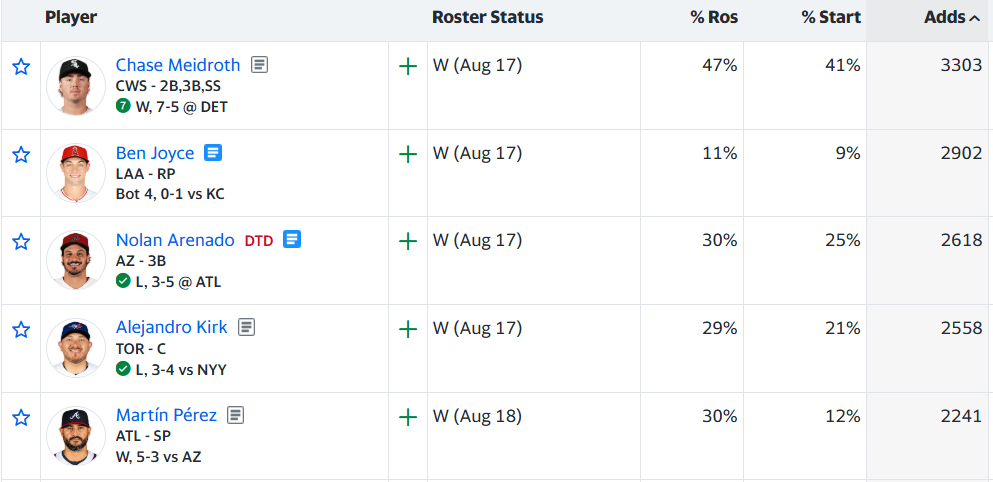993x482 pixels.
Task: Add Ben Joyce using green plus
Action: point(408,154)
